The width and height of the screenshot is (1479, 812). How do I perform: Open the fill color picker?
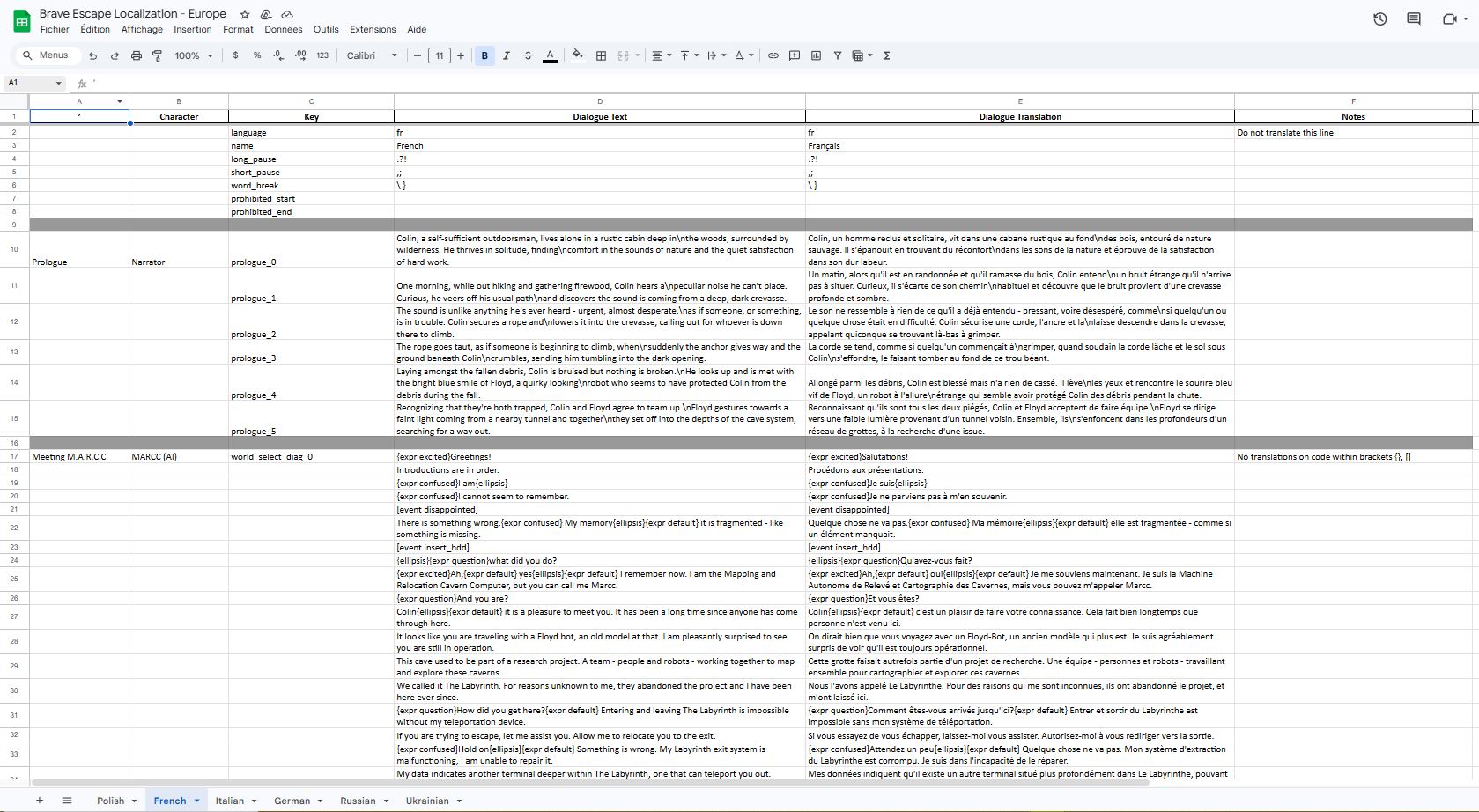point(578,55)
